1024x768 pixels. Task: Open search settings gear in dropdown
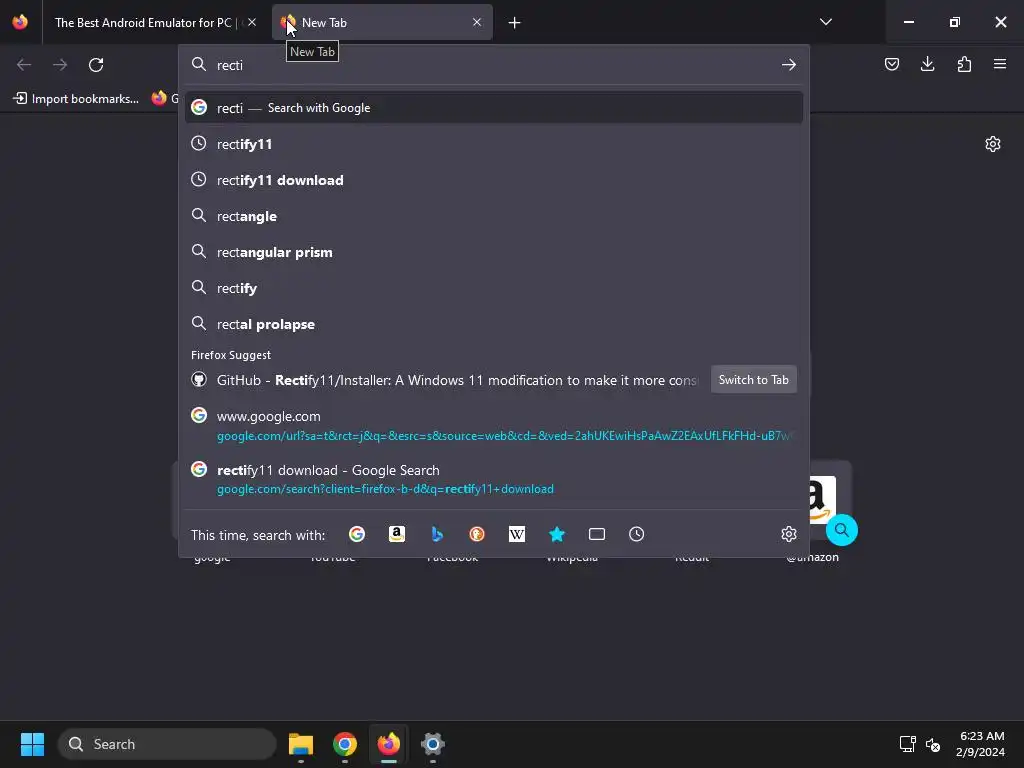click(x=789, y=534)
